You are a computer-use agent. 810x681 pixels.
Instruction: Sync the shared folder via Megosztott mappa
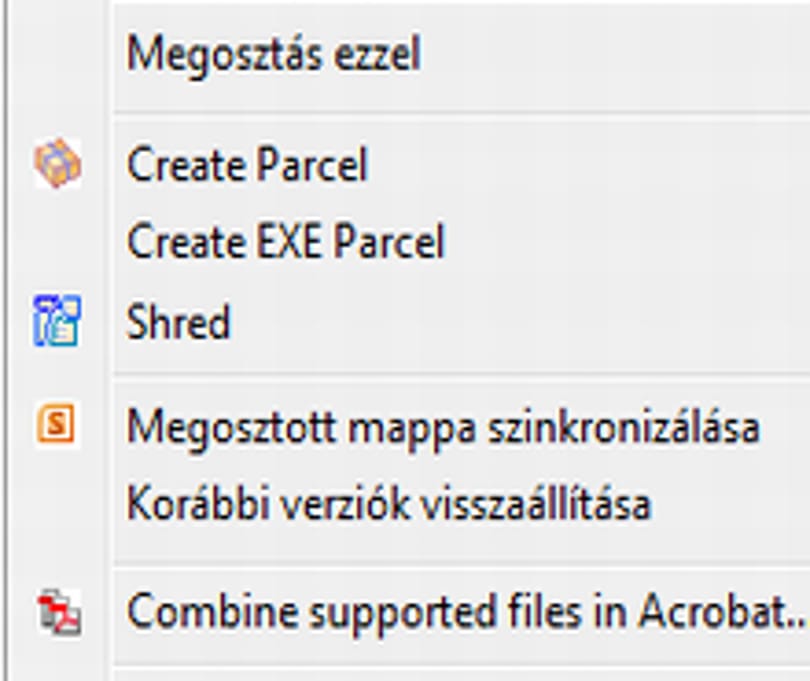(x=443, y=427)
